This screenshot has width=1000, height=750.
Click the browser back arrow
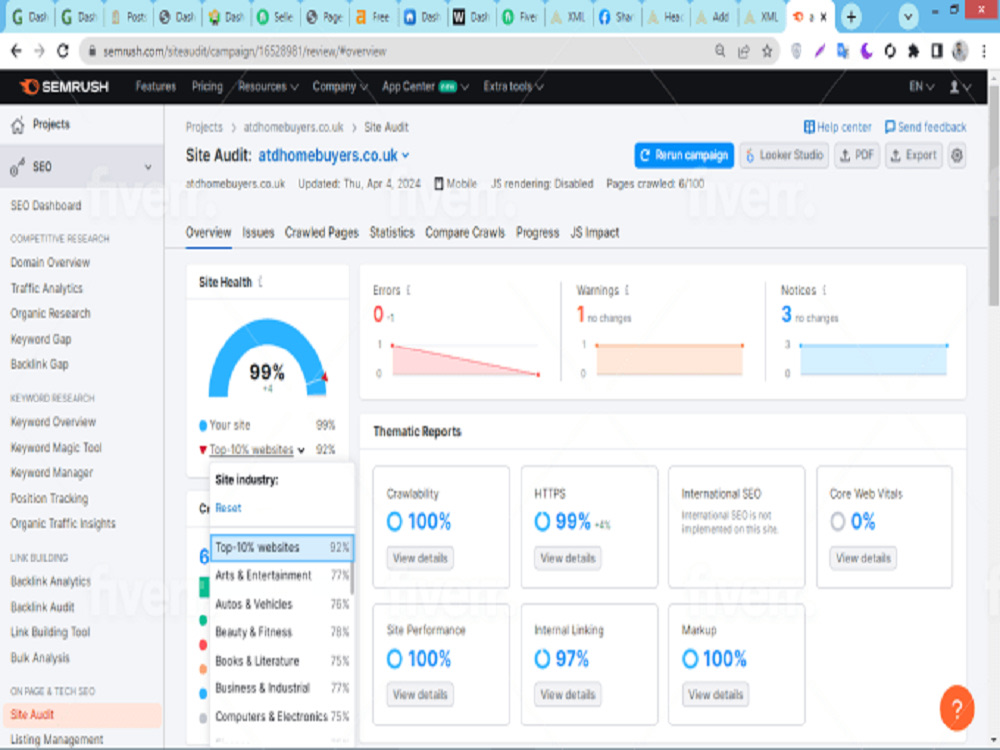click(17, 51)
